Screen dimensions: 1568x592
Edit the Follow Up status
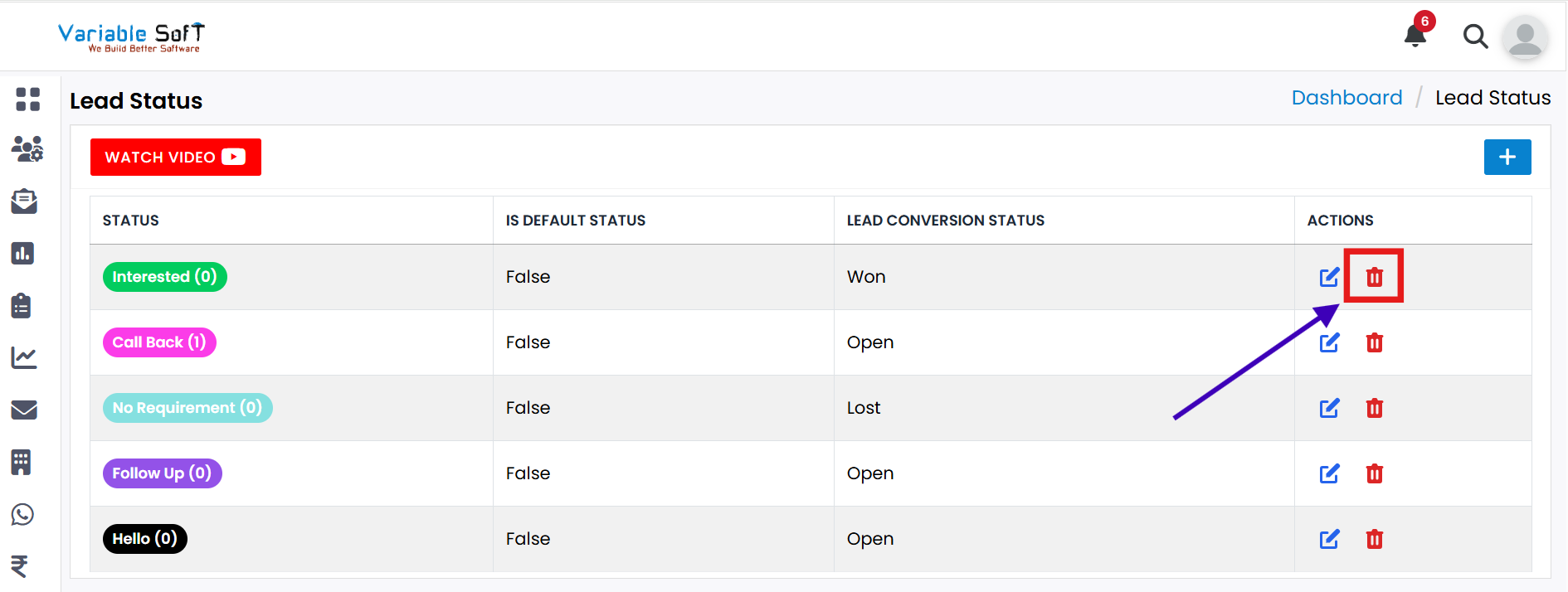(x=1329, y=473)
